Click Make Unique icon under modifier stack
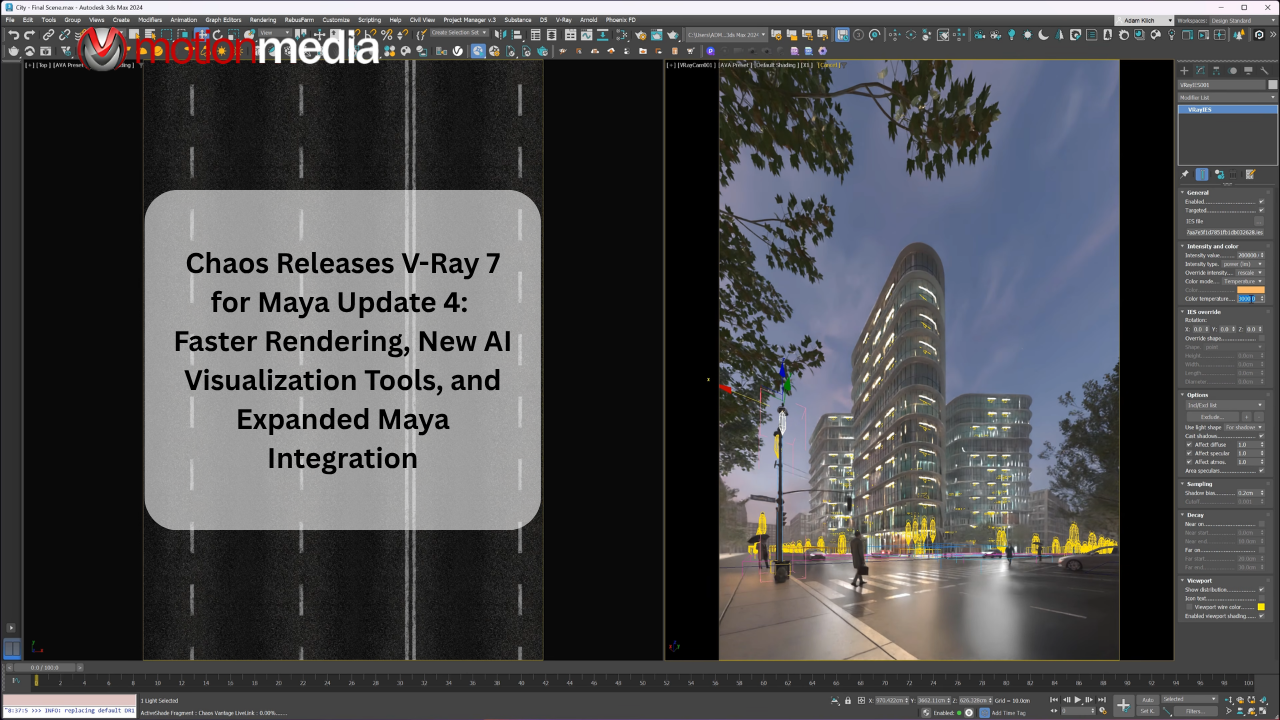This screenshot has height=720, width=1280. tap(1219, 174)
